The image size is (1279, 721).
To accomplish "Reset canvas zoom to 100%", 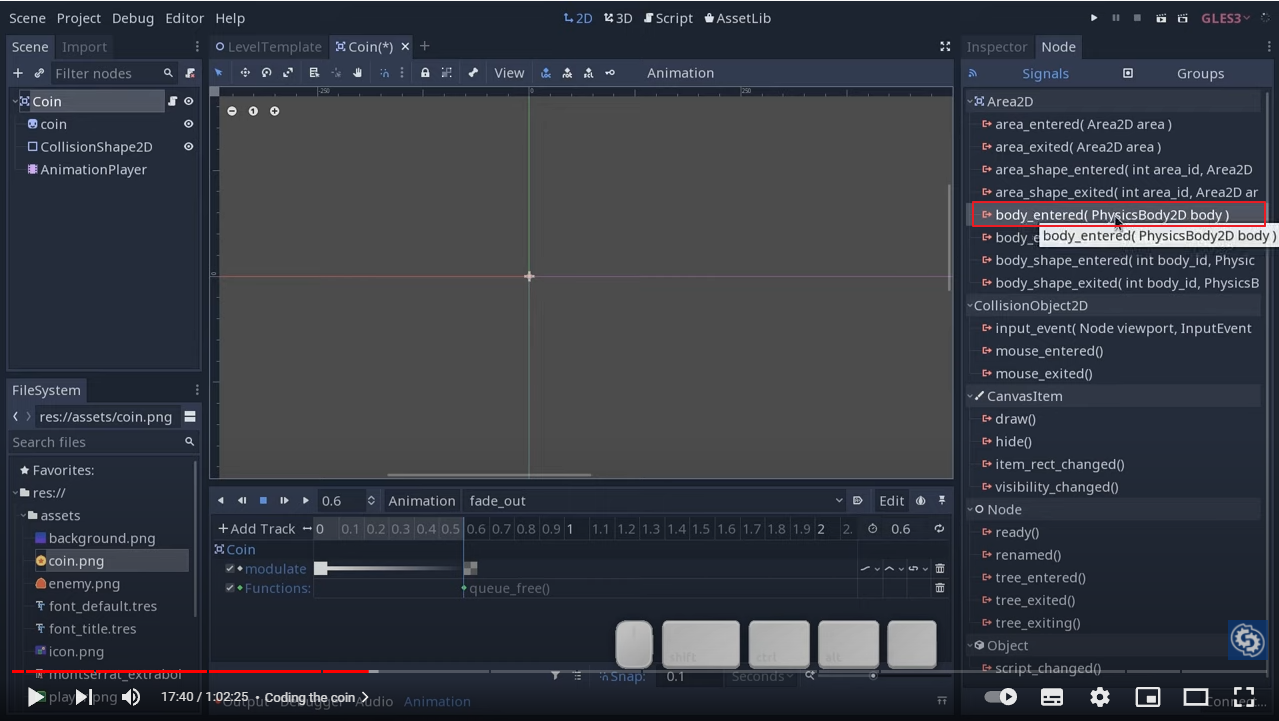I will coord(253,111).
